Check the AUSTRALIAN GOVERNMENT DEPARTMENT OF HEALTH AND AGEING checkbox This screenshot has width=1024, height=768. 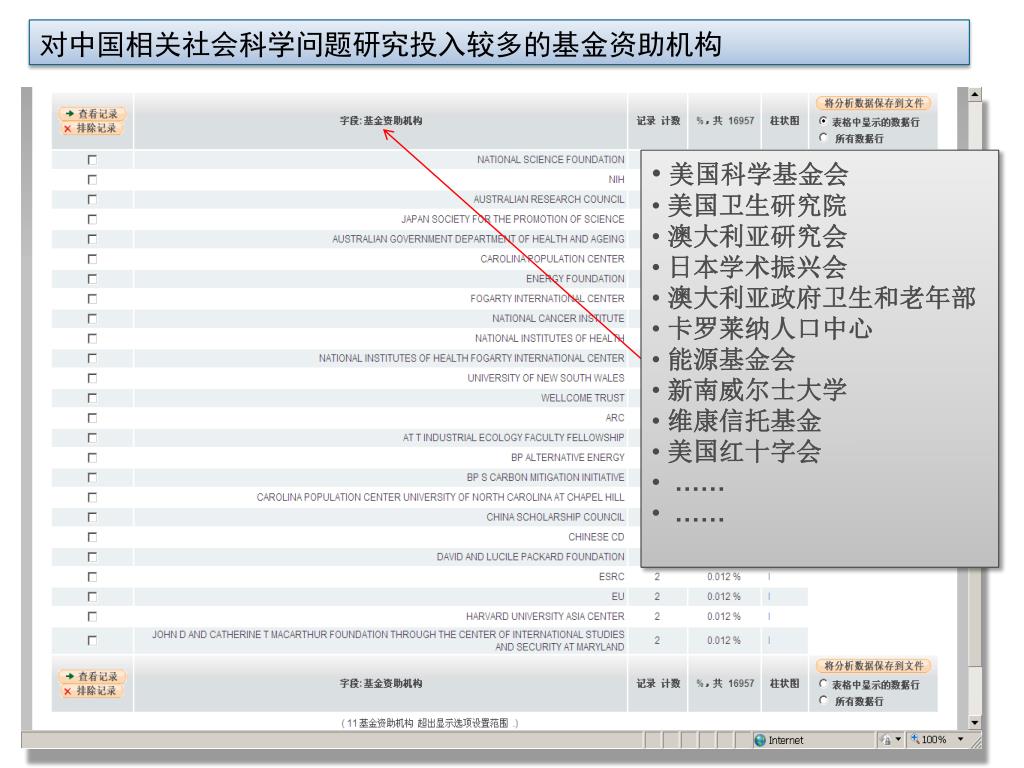click(x=92, y=239)
